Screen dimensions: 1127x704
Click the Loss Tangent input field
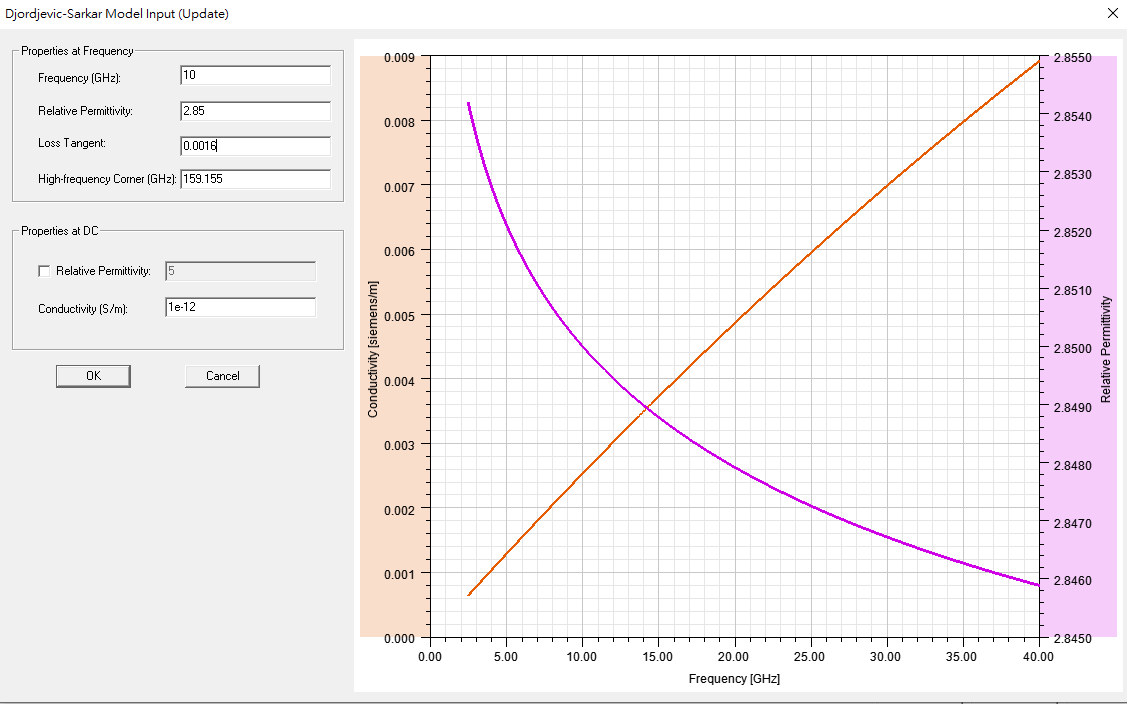point(255,146)
